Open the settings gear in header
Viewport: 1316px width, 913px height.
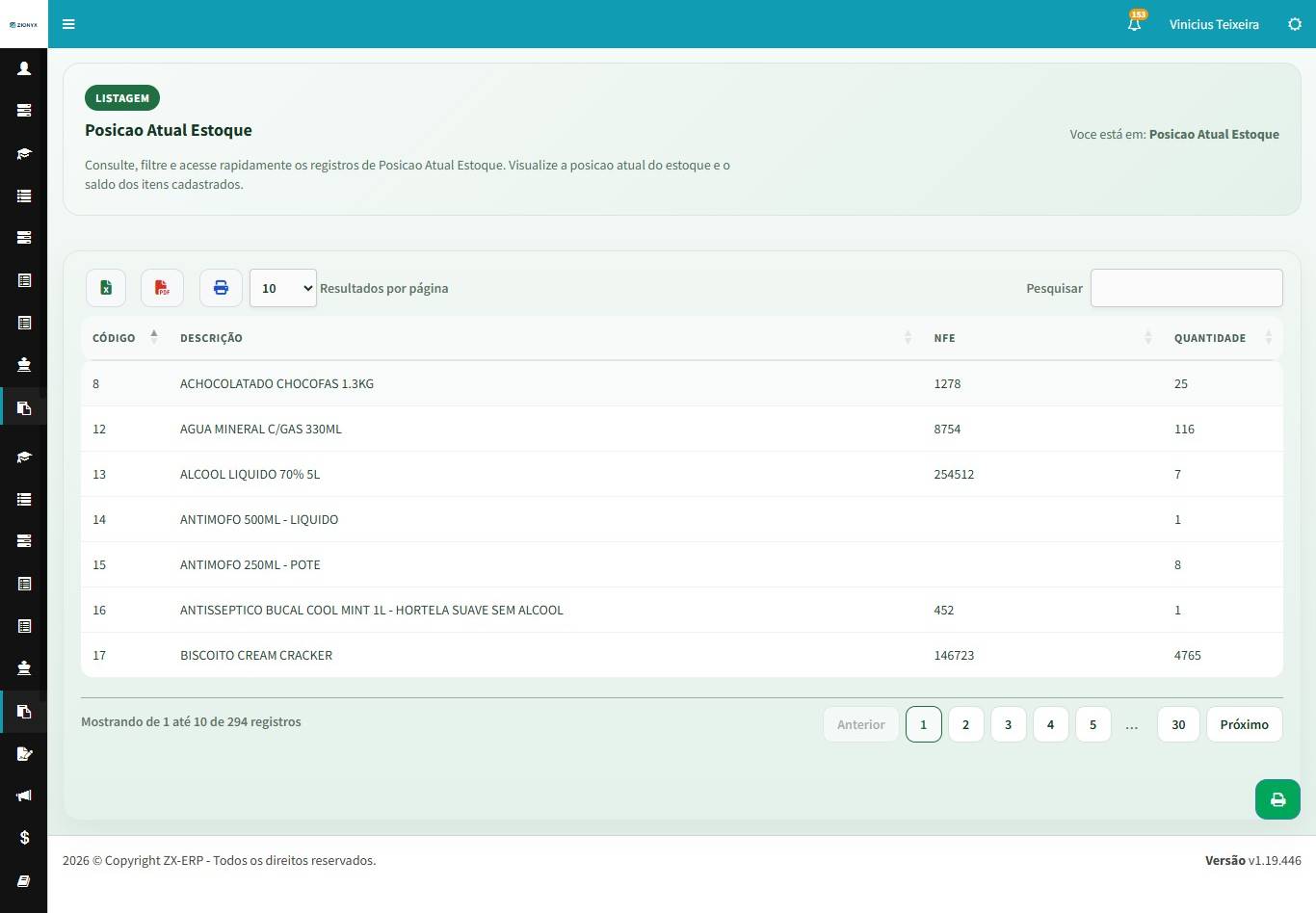coord(1295,24)
